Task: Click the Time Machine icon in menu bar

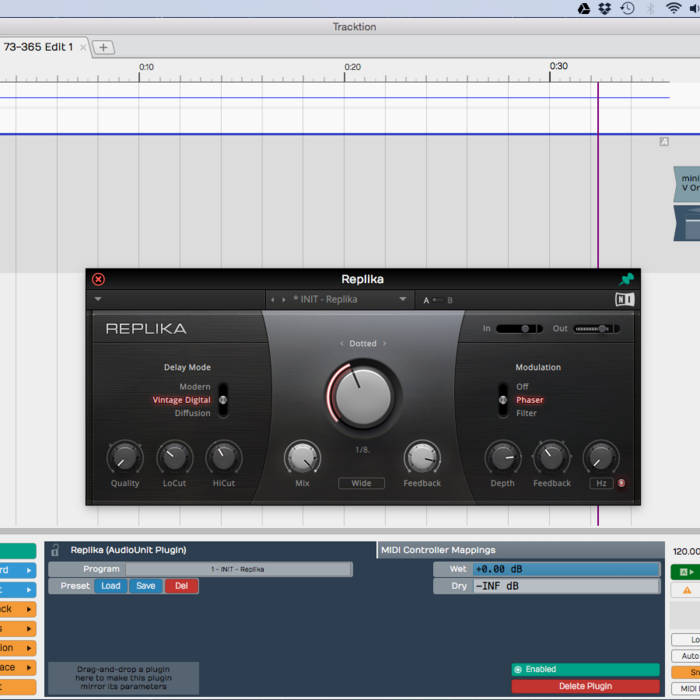Action: tap(628, 9)
